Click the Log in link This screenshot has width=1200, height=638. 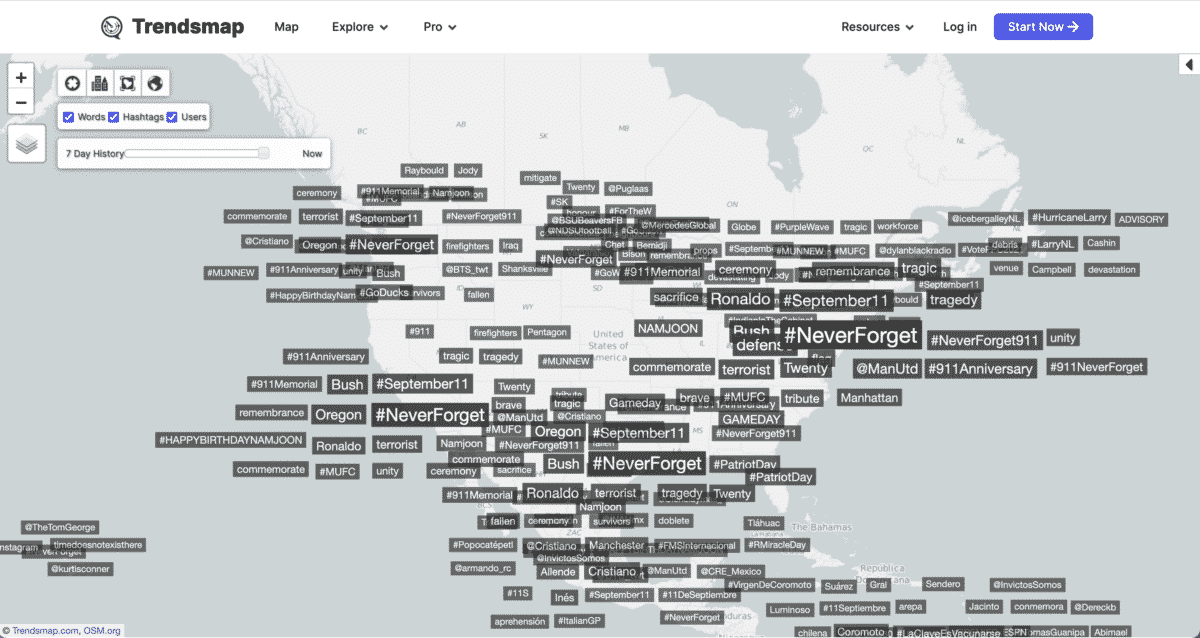click(x=960, y=27)
